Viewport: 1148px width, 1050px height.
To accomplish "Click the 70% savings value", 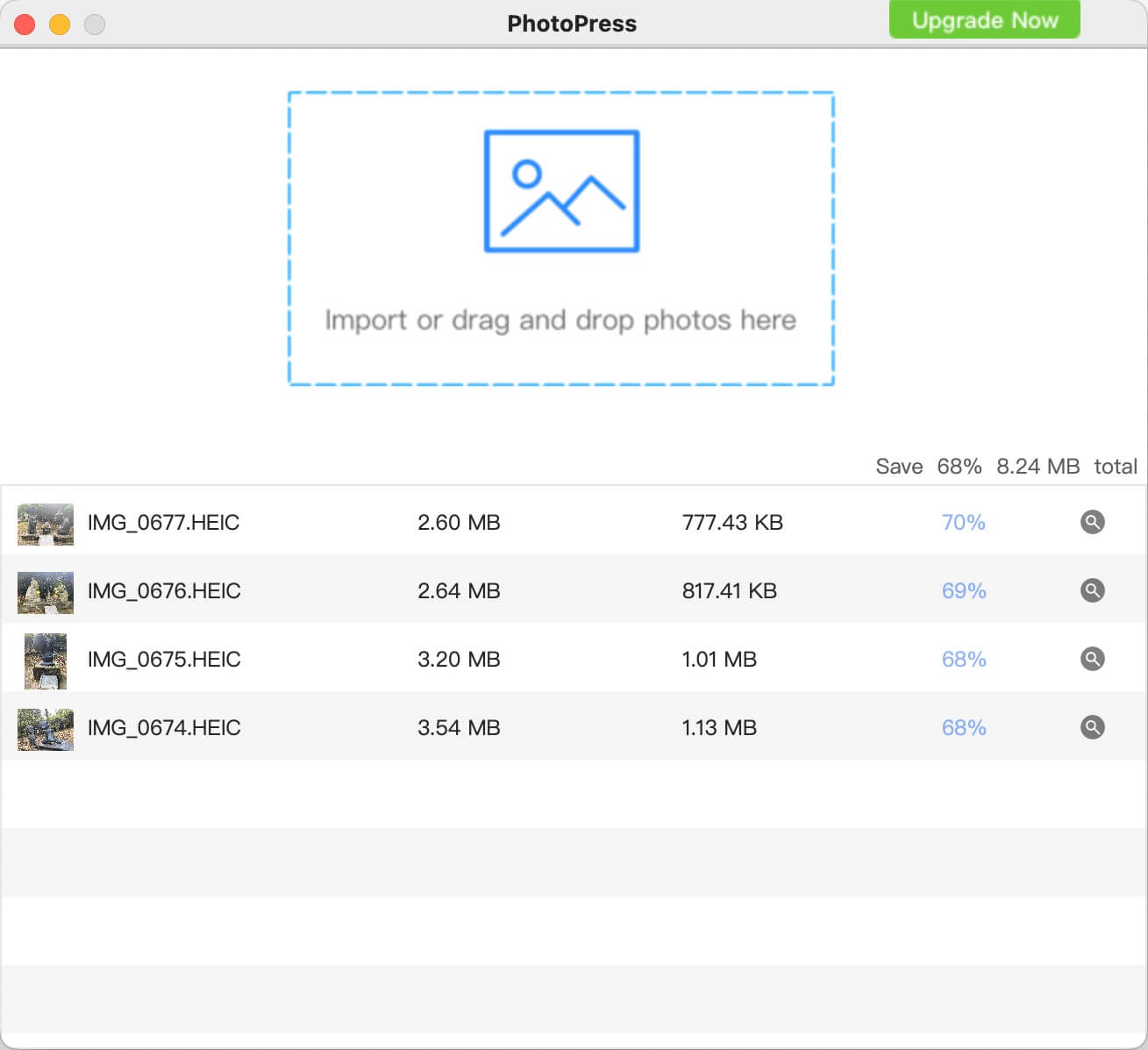I will click(x=963, y=523).
